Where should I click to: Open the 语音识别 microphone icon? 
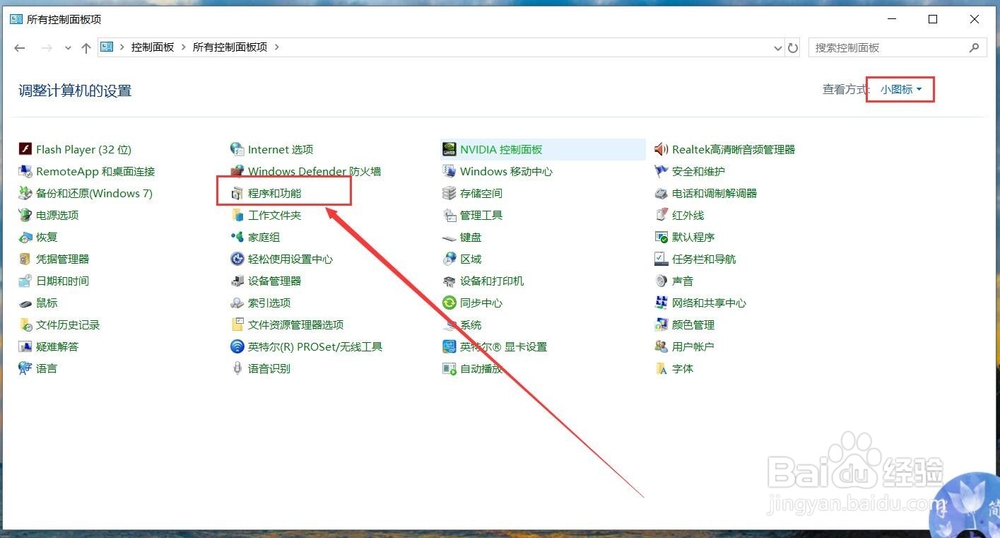237,368
